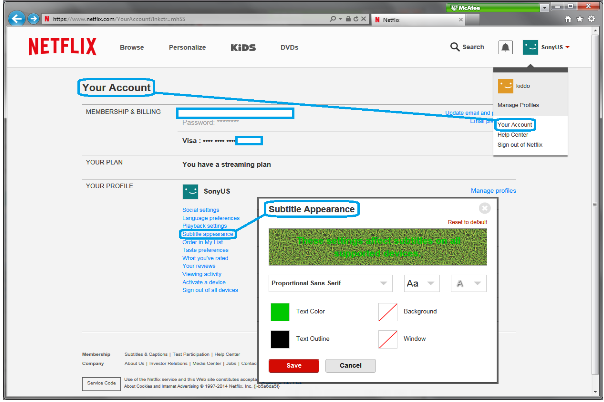604x402 pixels.
Task: Open the McAfee toolbar dropdown arrow
Action: (544, 8)
